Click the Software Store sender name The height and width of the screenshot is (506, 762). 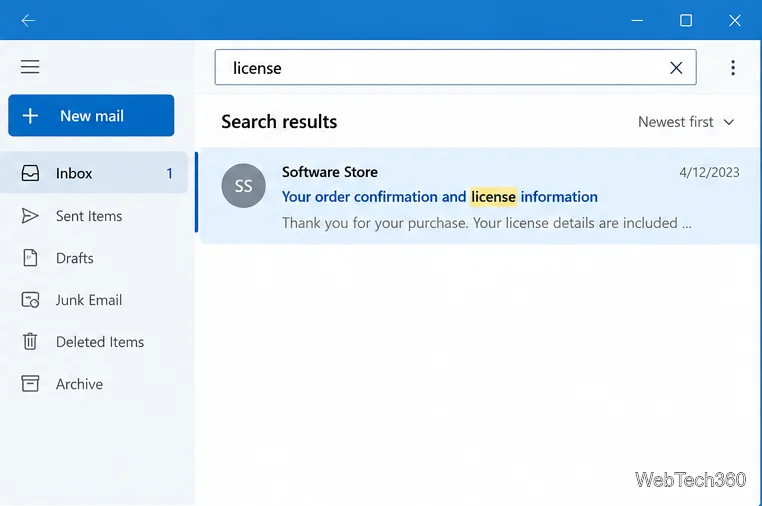coord(330,172)
